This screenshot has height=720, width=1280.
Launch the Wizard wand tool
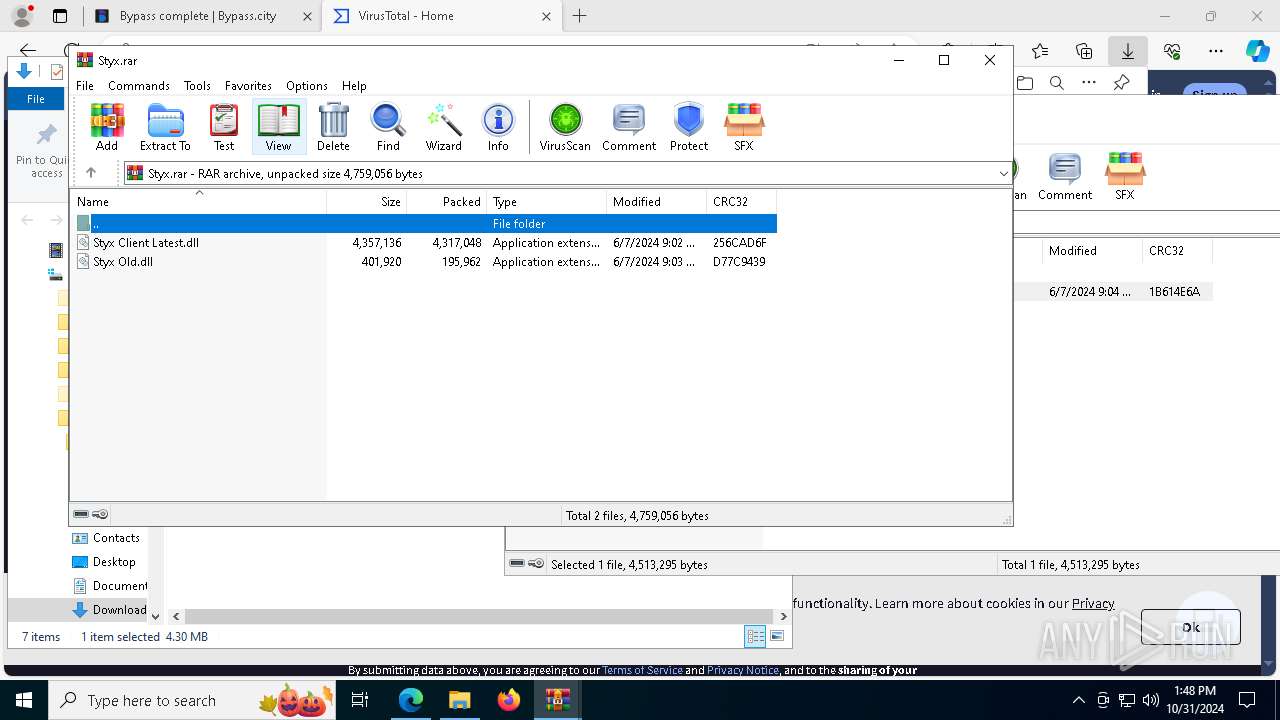tap(444, 127)
